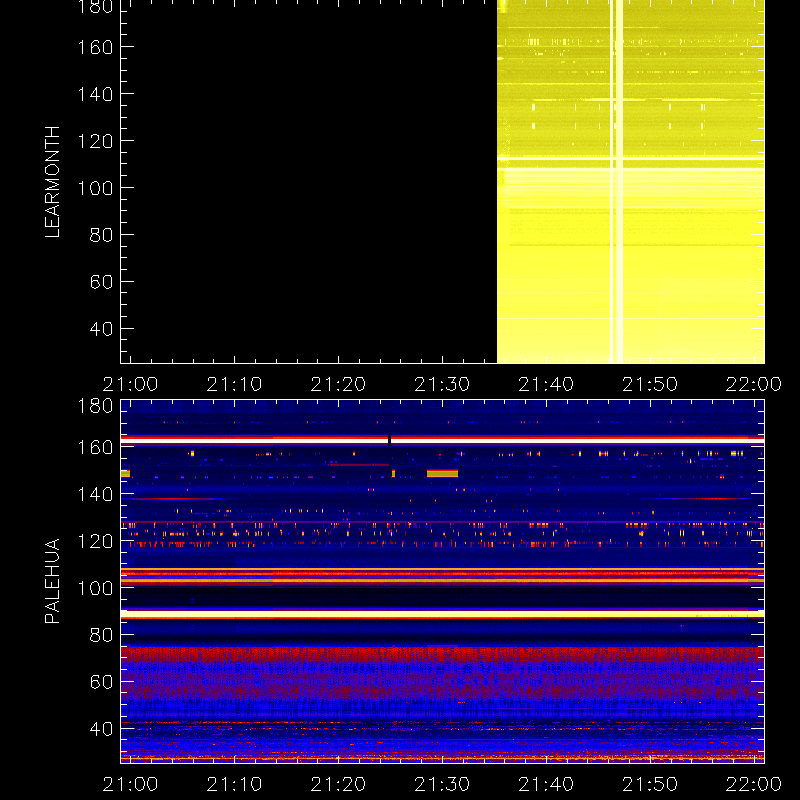This screenshot has height=800, width=800.
Task: Click the black notch in Palehua 163 MHz band
Action: click(x=390, y=440)
